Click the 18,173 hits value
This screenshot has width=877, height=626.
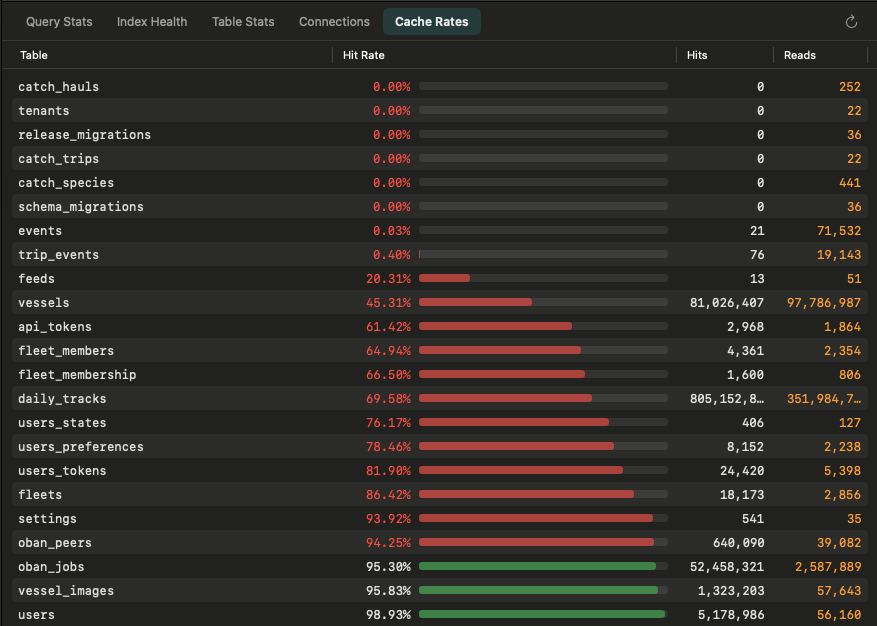click(742, 496)
